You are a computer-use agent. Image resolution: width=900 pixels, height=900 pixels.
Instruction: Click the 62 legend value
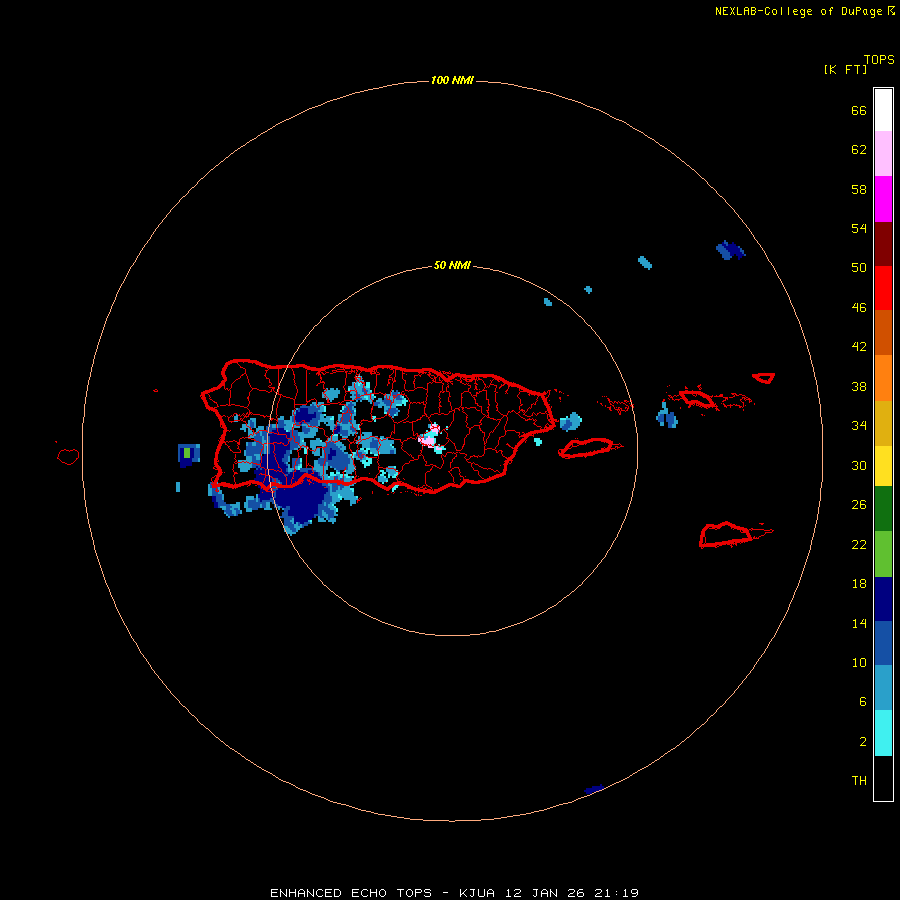coord(859,149)
